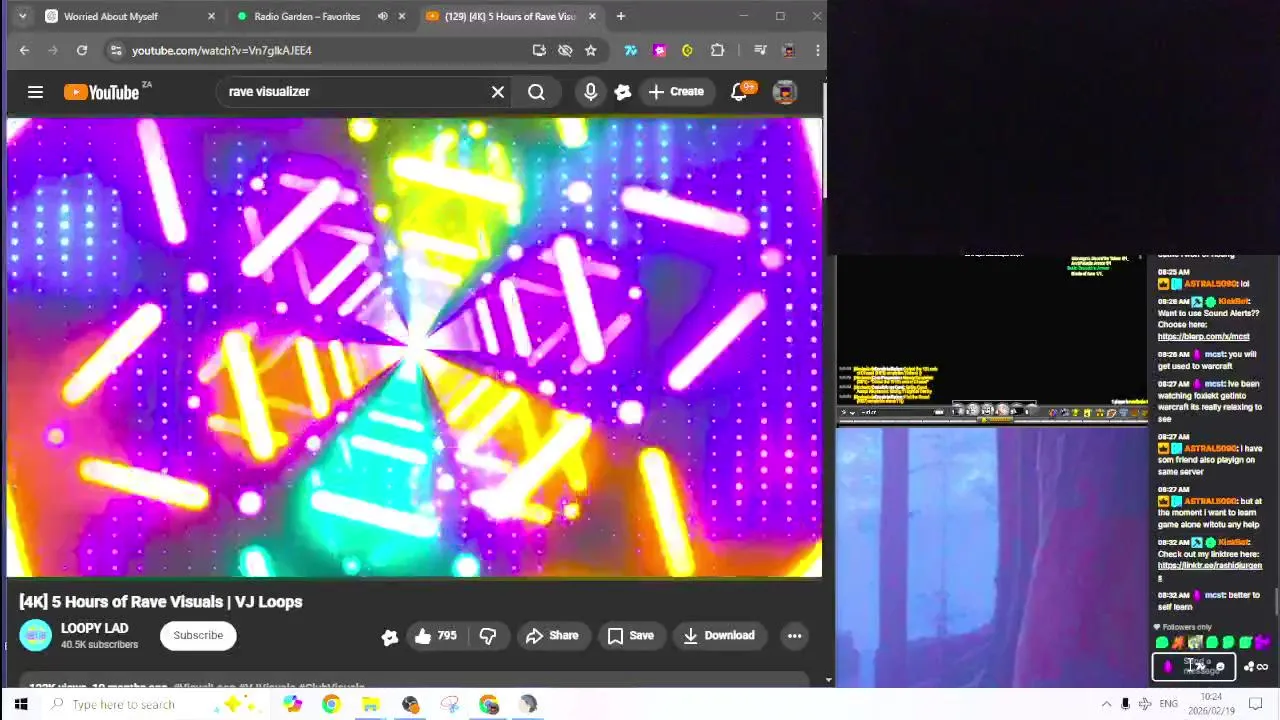View site information icon in address bar
This screenshot has height=720, width=1280.
116,50
